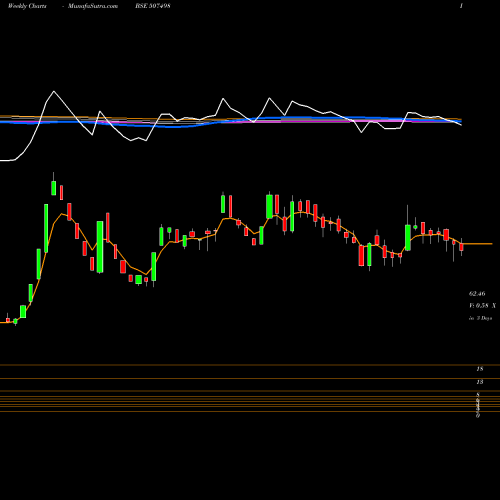Click the last red candlestick on the right

461,247
